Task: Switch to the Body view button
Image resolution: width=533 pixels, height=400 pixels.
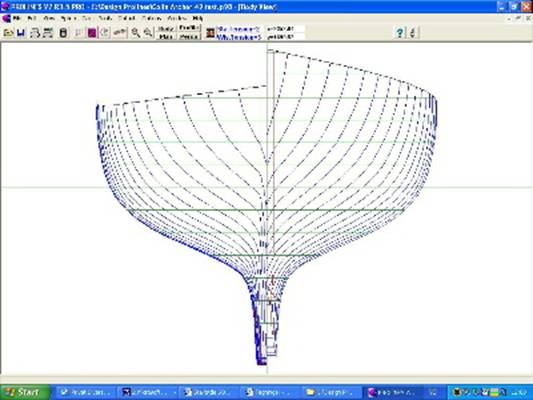Action: tap(166, 29)
